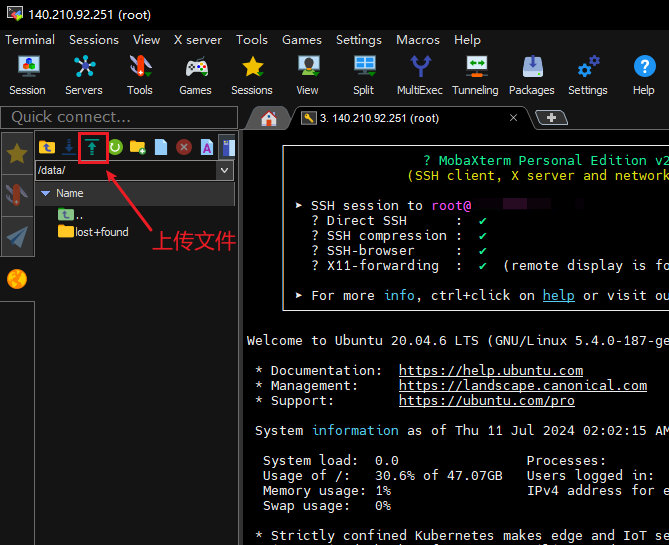
Task: Download selected files from SFTP browser
Action: click(69, 147)
